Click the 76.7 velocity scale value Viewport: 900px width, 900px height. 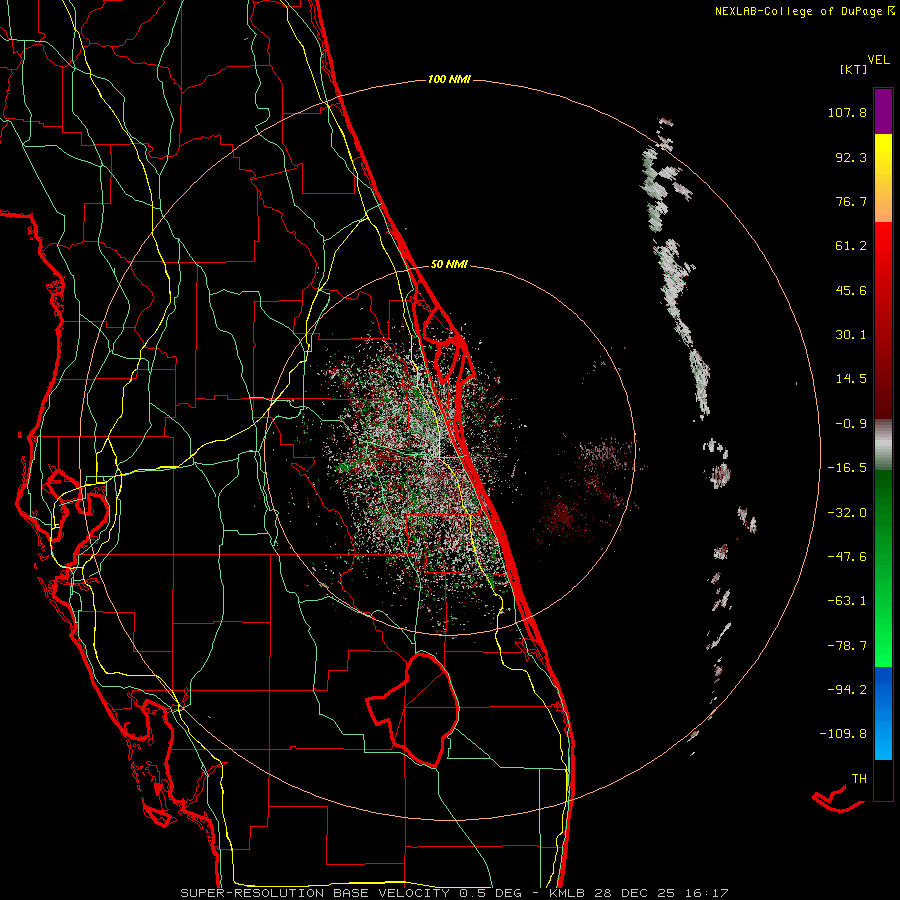851,201
